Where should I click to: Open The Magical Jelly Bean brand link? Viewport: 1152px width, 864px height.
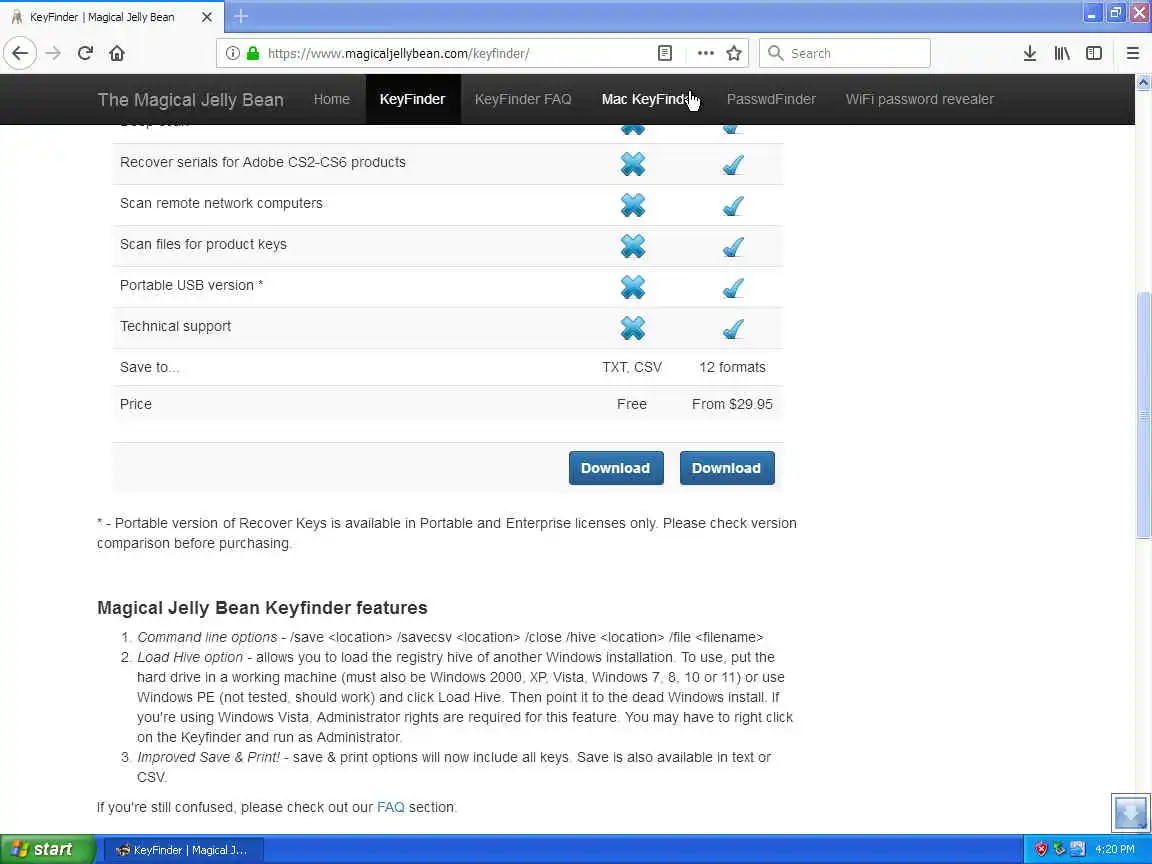190,99
